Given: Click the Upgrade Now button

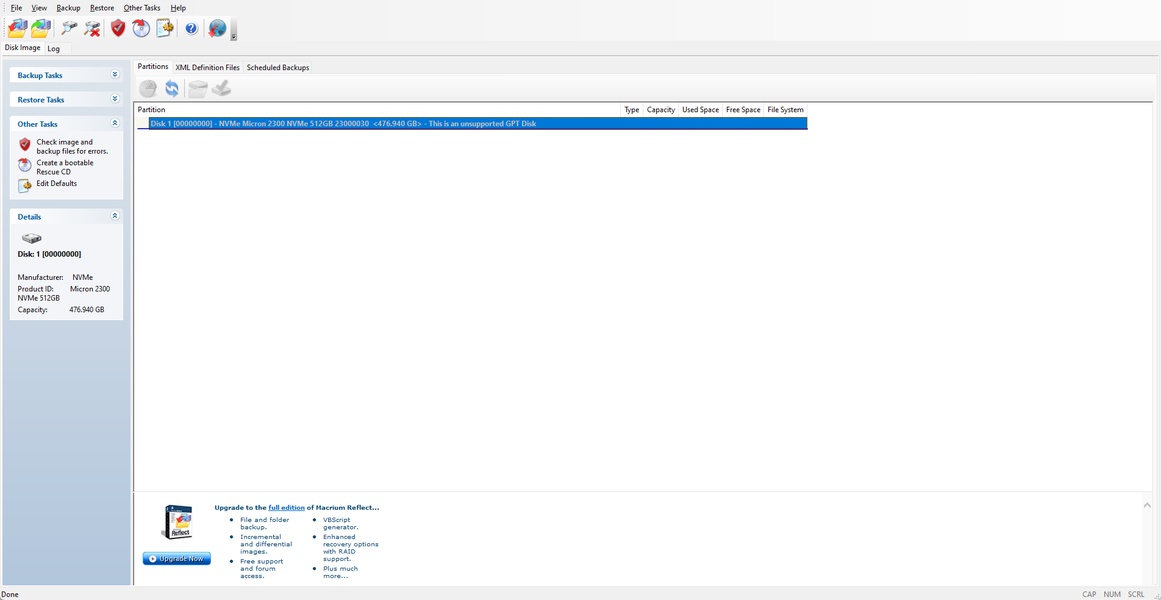Looking at the screenshot, I should [x=177, y=559].
